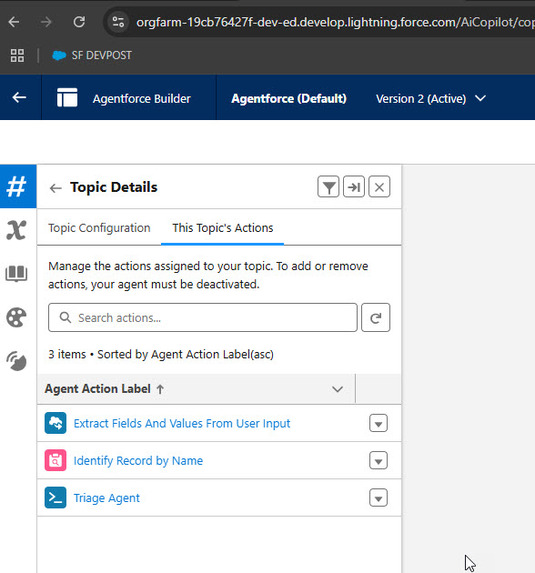Open row menu for Identify Record by Name
The width and height of the screenshot is (535, 573).
click(x=378, y=460)
